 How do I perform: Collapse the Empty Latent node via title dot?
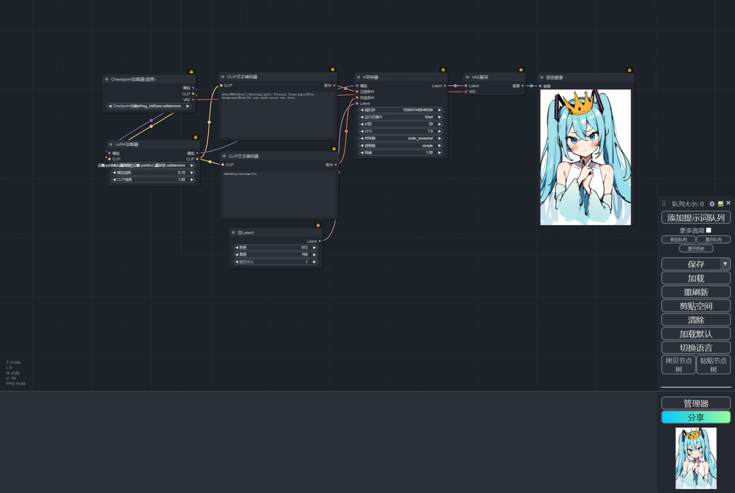pyautogui.click(x=233, y=232)
